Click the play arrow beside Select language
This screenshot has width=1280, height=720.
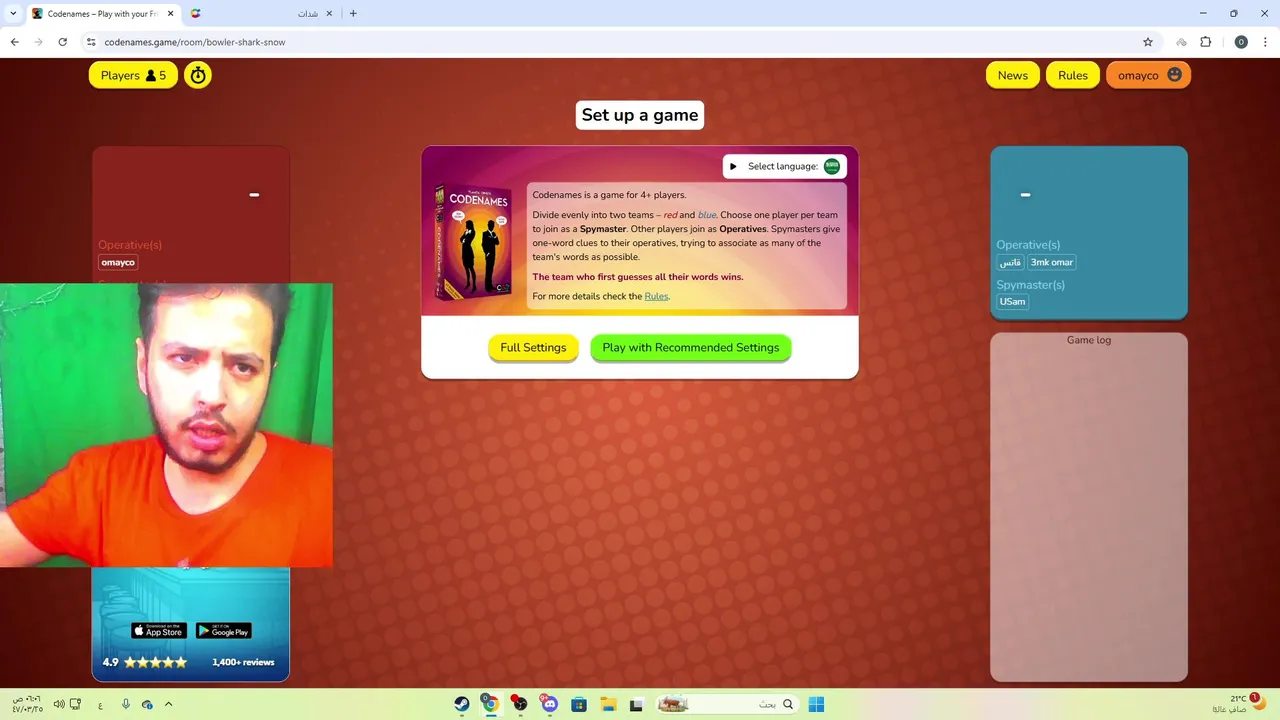[733, 166]
